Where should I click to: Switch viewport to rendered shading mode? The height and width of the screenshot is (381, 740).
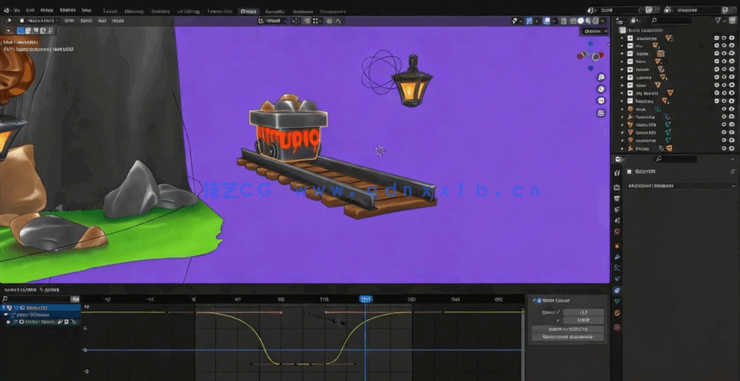tap(596, 21)
